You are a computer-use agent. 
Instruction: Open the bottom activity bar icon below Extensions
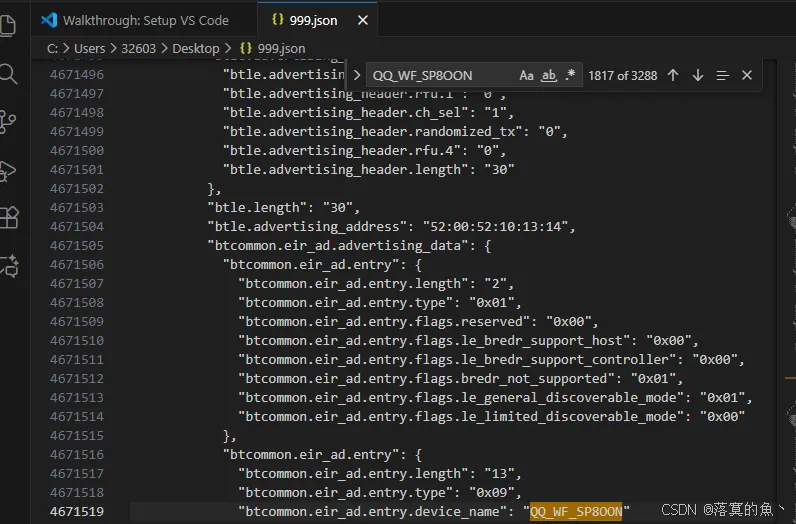coord(9,266)
